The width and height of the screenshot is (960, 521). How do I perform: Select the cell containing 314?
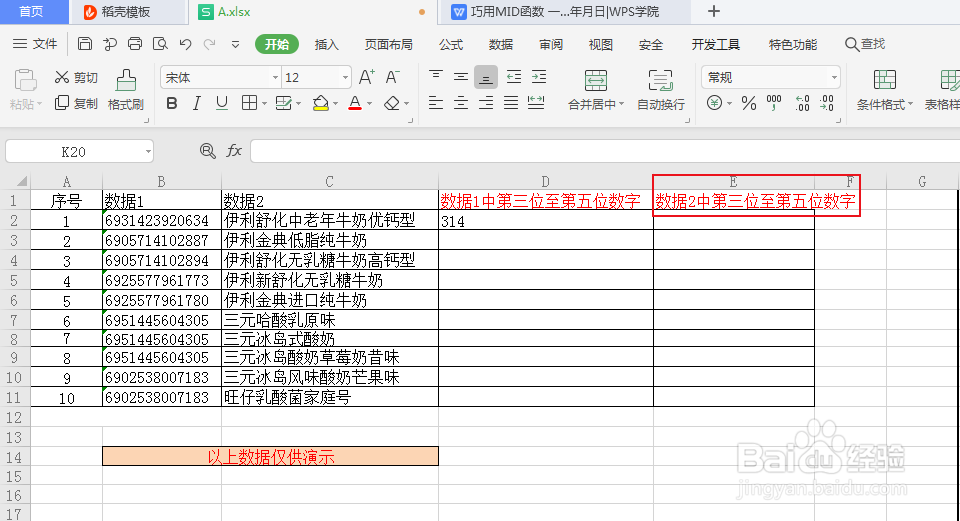pyautogui.click(x=546, y=221)
